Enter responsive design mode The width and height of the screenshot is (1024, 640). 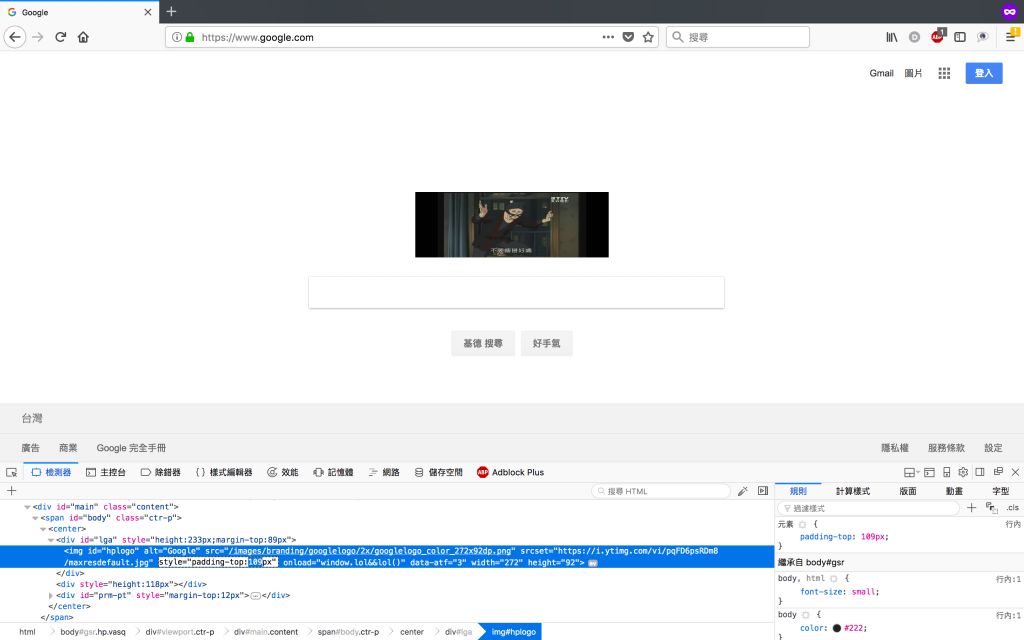click(x=946, y=472)
